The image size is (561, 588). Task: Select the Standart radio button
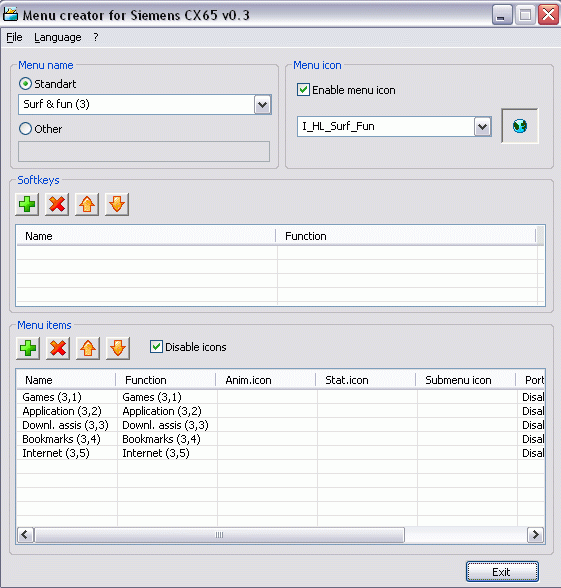click(26, 84)
